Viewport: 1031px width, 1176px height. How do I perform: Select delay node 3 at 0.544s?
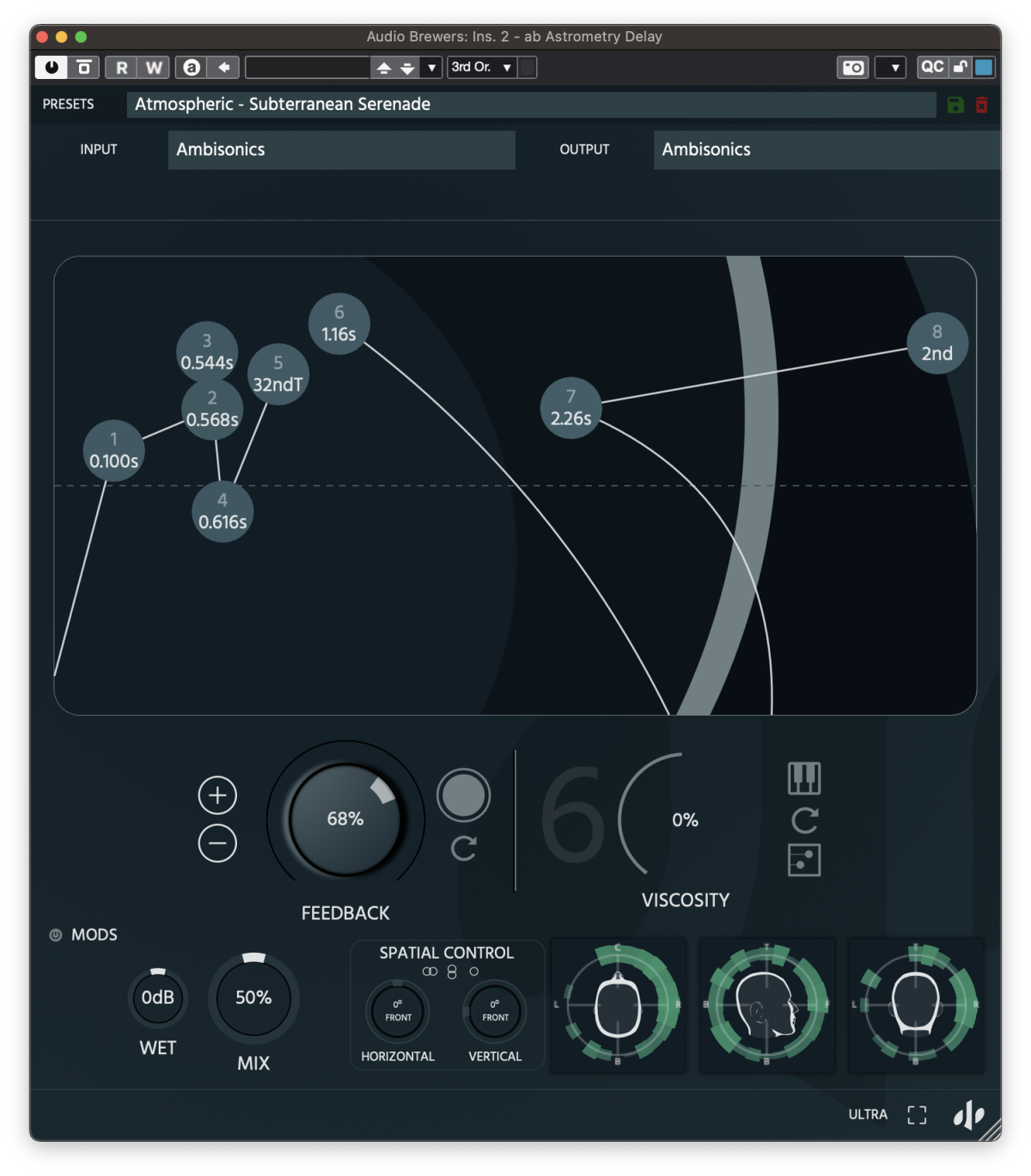207,352
